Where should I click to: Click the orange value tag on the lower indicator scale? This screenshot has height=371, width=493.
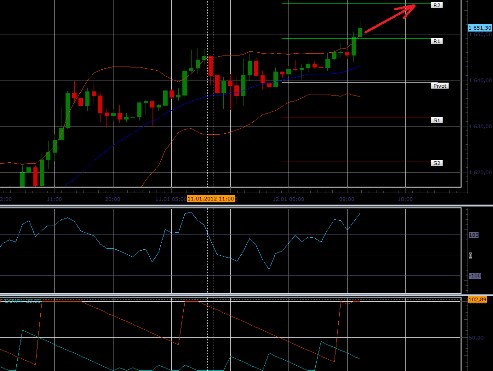[477, 300]
